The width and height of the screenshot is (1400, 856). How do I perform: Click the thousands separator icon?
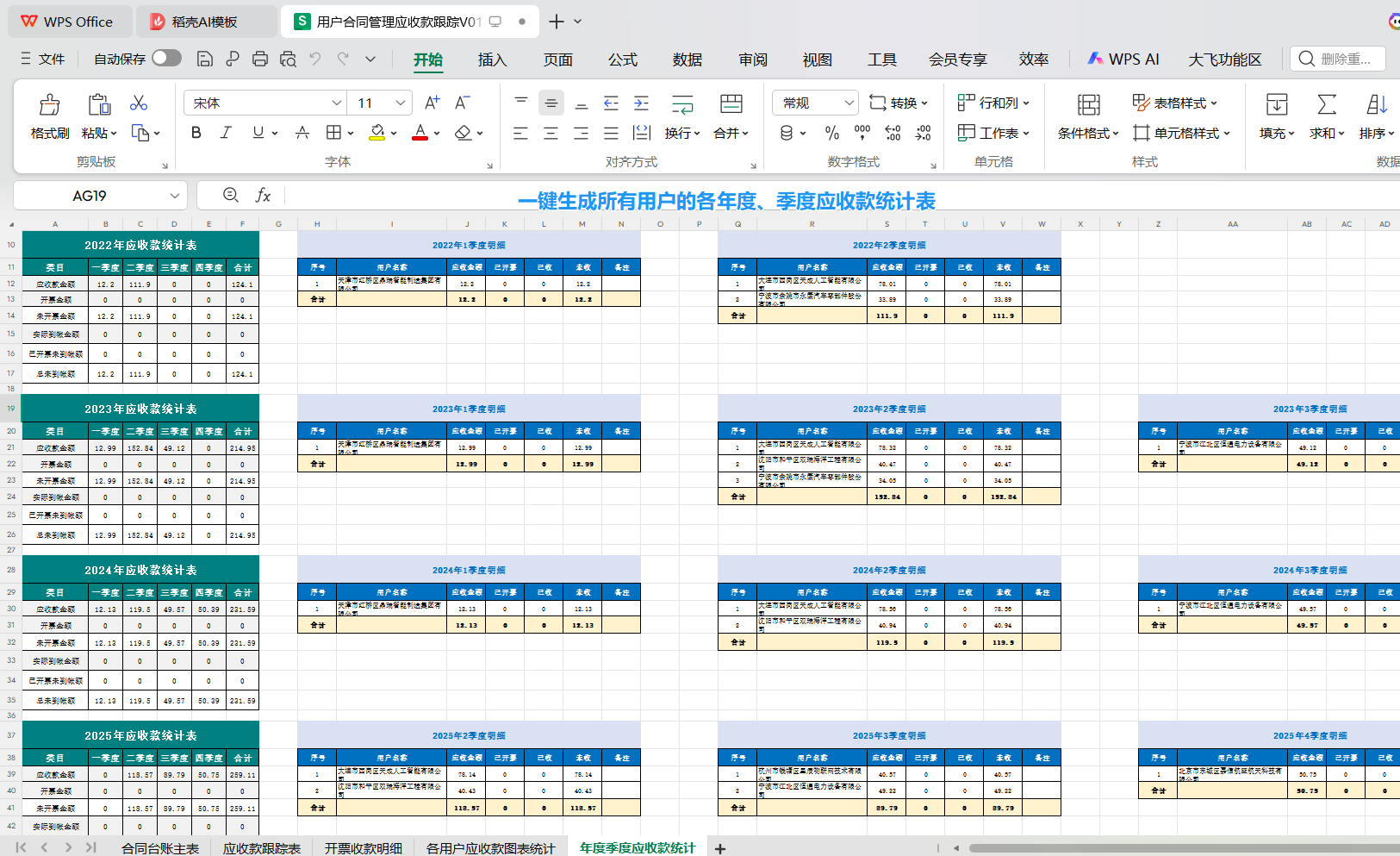click(x=862, y=133)
